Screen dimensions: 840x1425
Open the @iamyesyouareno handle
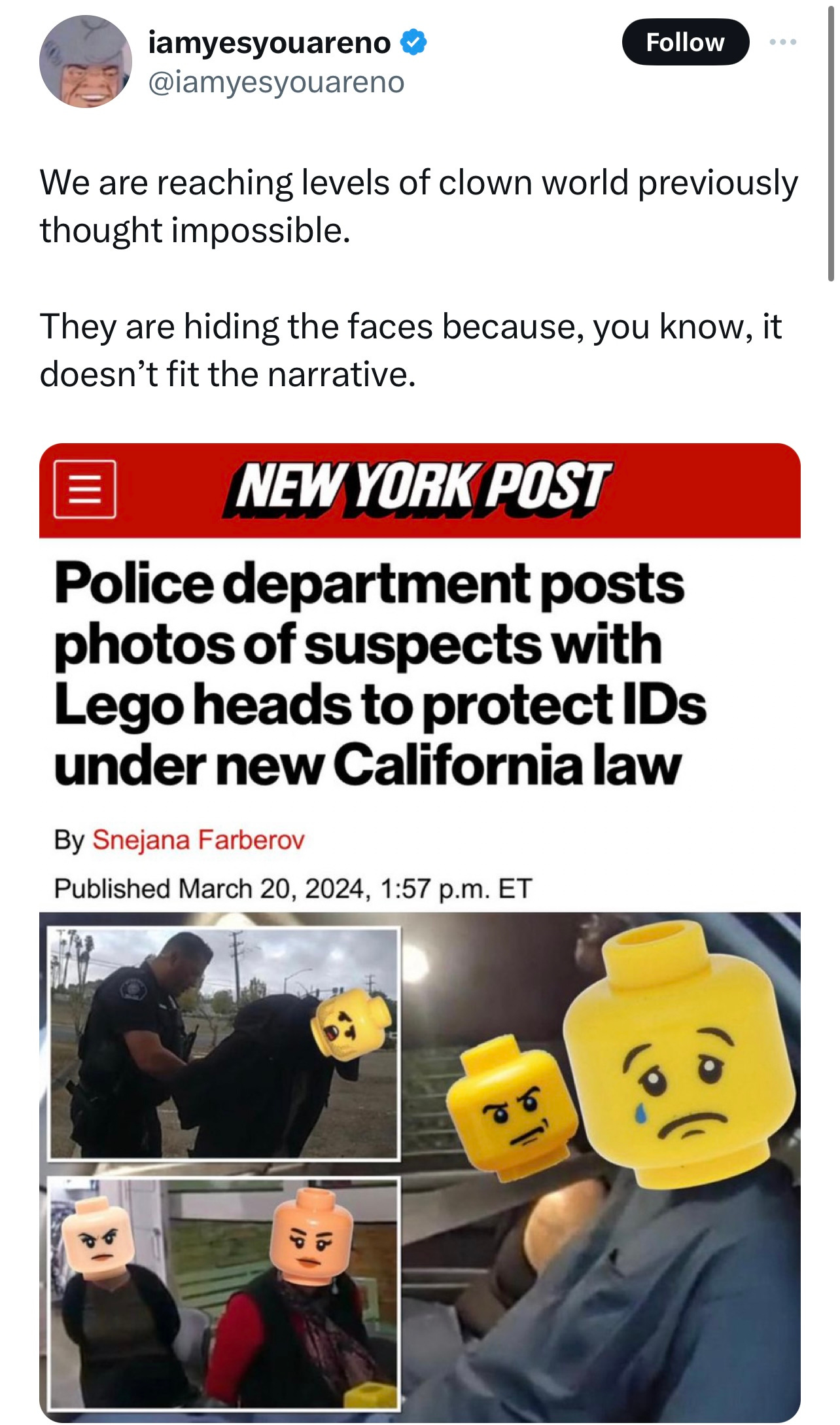click(x=277, y=82)
